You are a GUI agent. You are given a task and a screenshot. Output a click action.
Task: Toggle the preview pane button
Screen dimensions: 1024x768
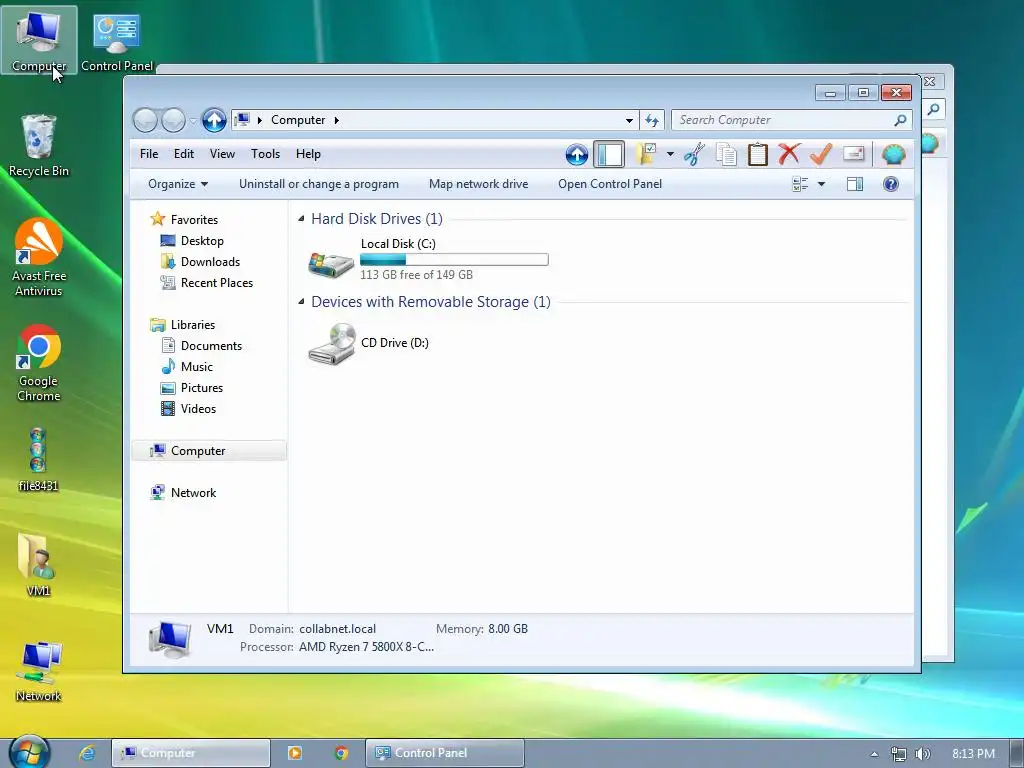(855, 184)
